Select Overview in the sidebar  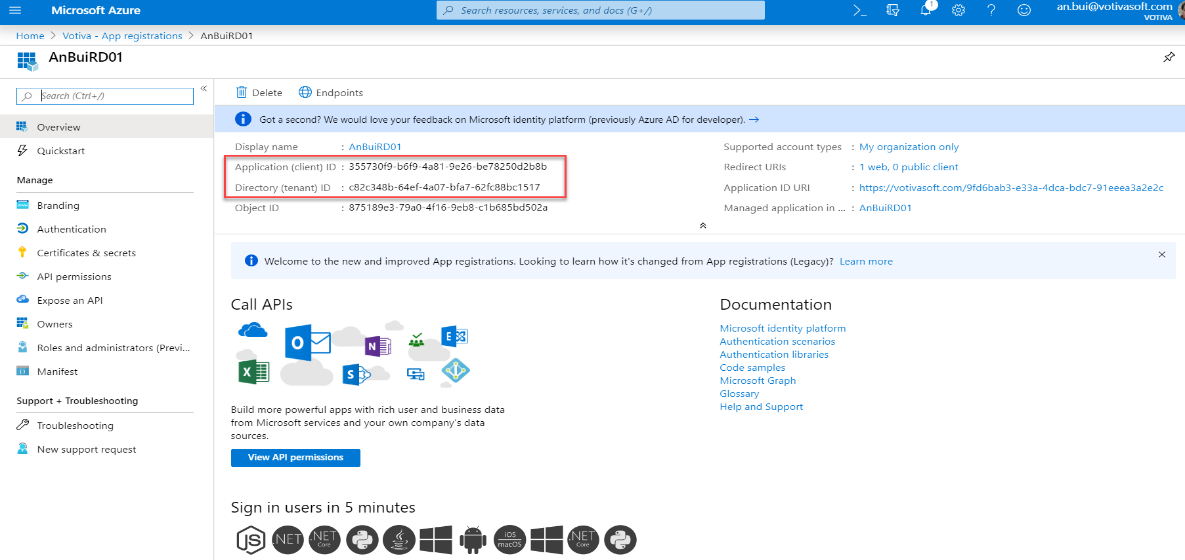click(107, 127)
